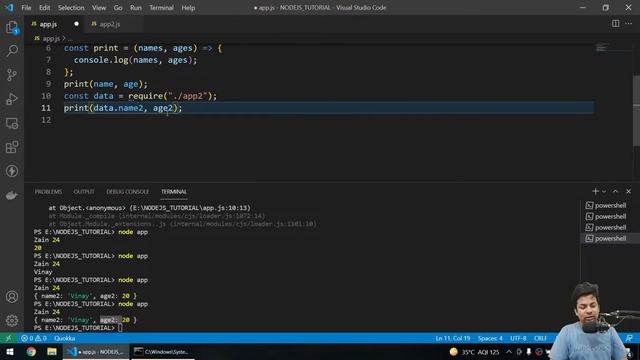Viewport: 640px width, 360px height.
Task: Open the Manage gear icon
Action: tap(12, 320)
